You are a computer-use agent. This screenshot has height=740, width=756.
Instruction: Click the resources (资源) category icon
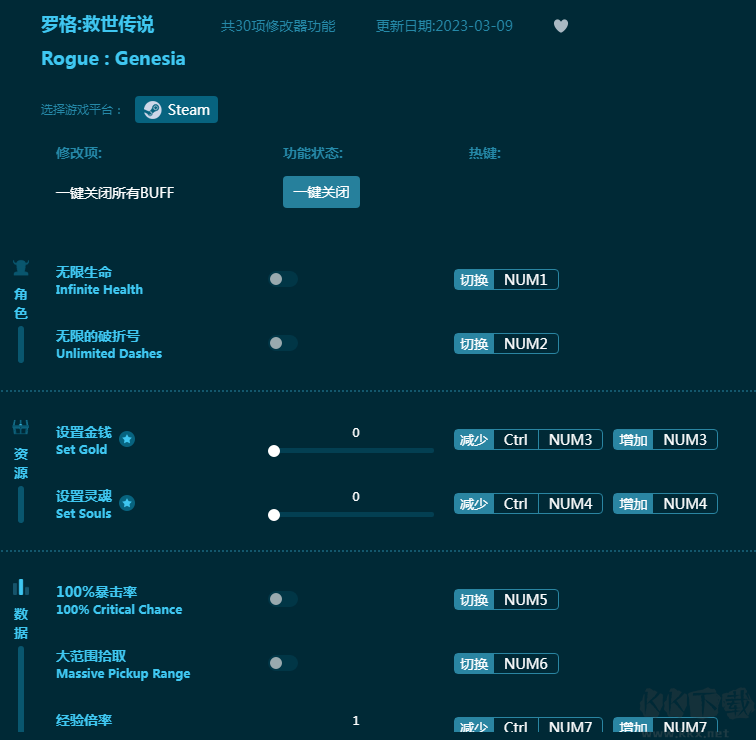21,428
